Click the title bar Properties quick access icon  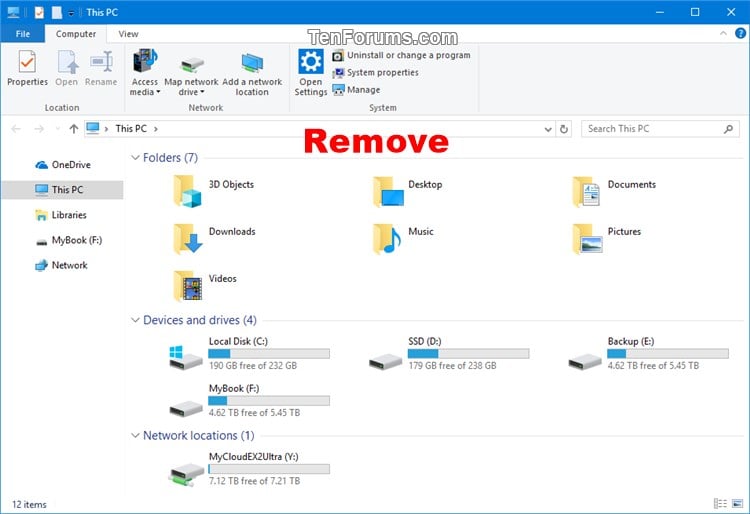coord(39,12)
